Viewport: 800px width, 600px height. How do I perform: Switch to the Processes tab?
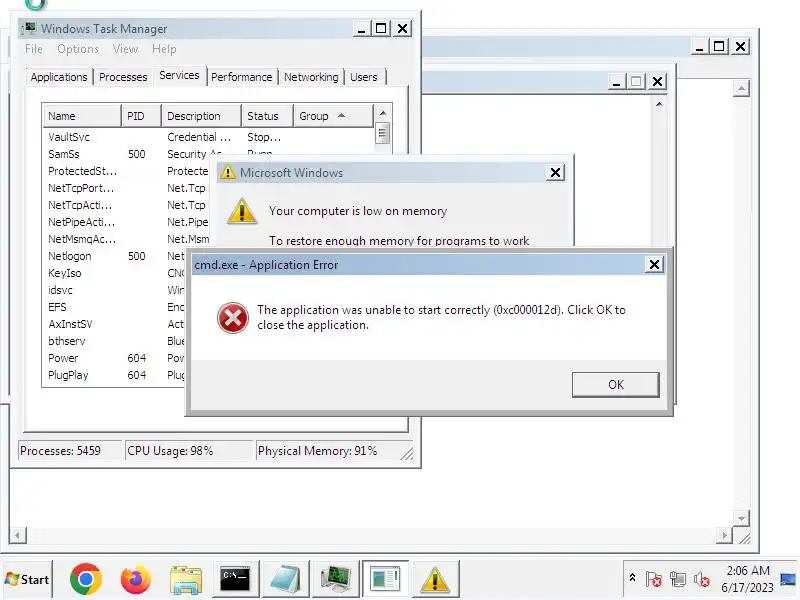(123, 77)
